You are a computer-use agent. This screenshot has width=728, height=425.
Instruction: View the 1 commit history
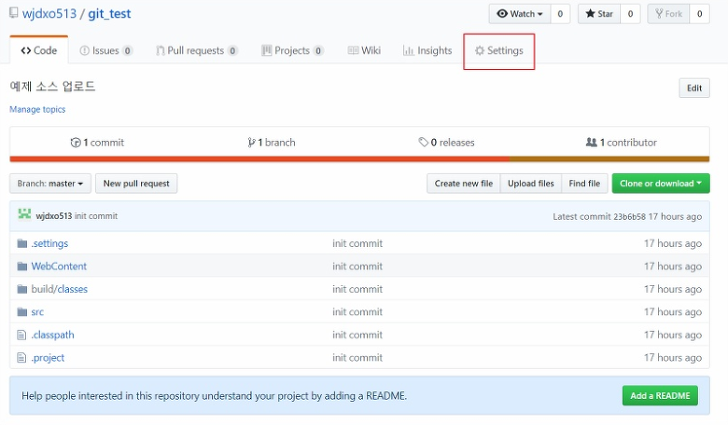click(98, 143)
